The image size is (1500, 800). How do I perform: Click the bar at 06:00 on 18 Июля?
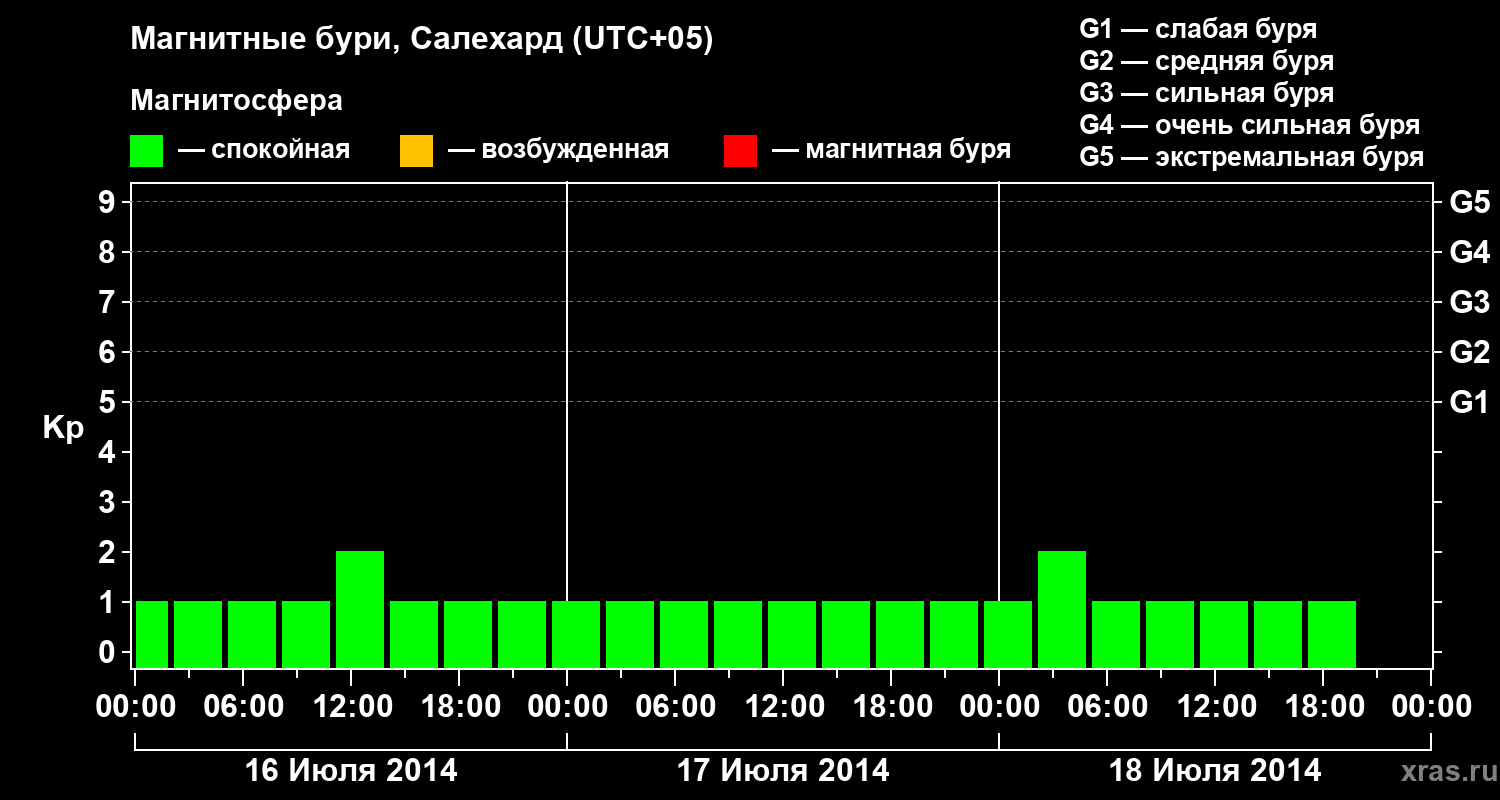pos(1116,634)
